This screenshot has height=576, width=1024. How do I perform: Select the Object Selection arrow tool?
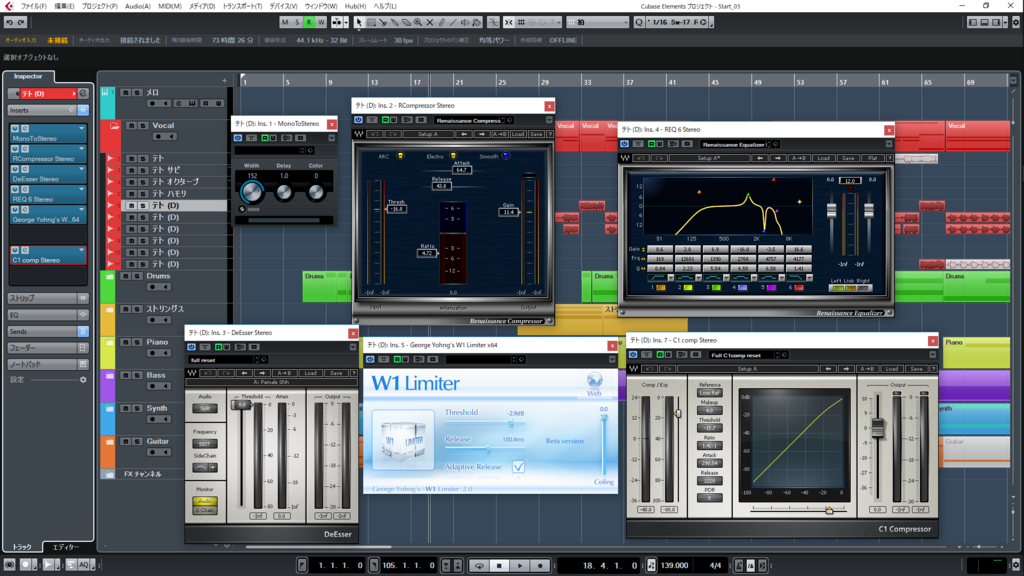click(x=359, y=22)
